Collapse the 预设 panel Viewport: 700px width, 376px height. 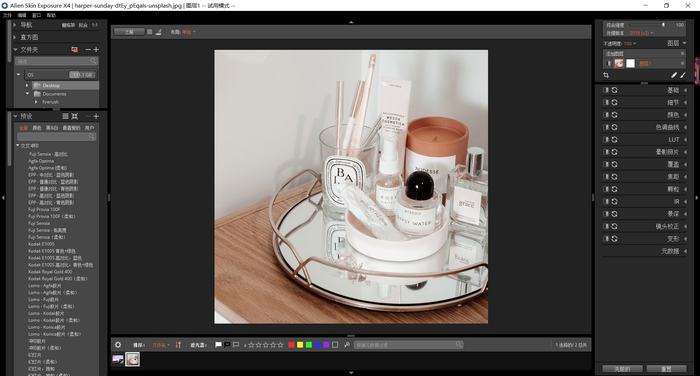tap(15, 116)
